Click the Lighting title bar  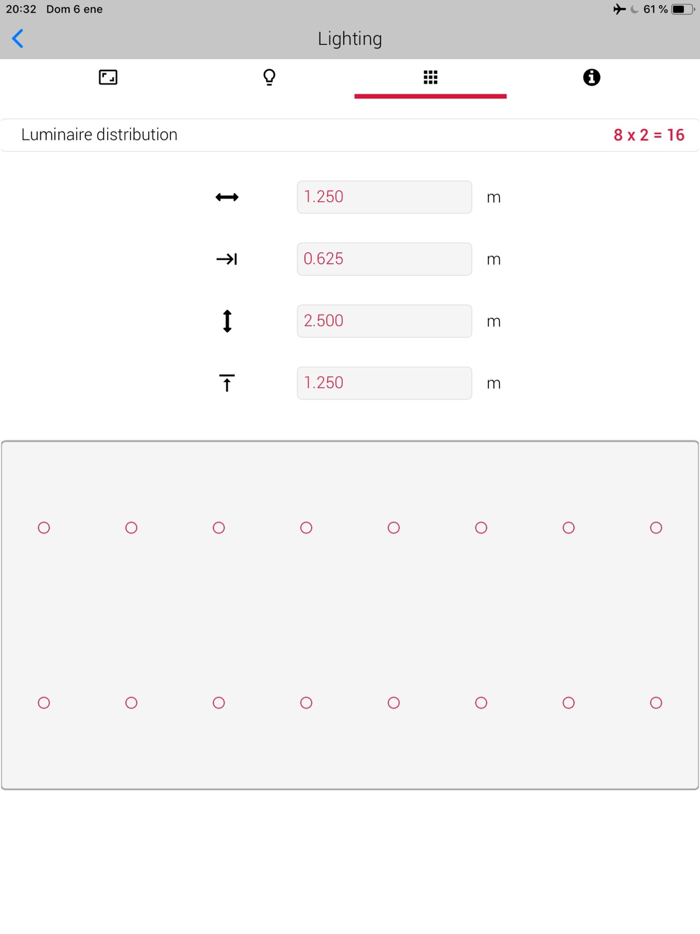tap(350, 38)
